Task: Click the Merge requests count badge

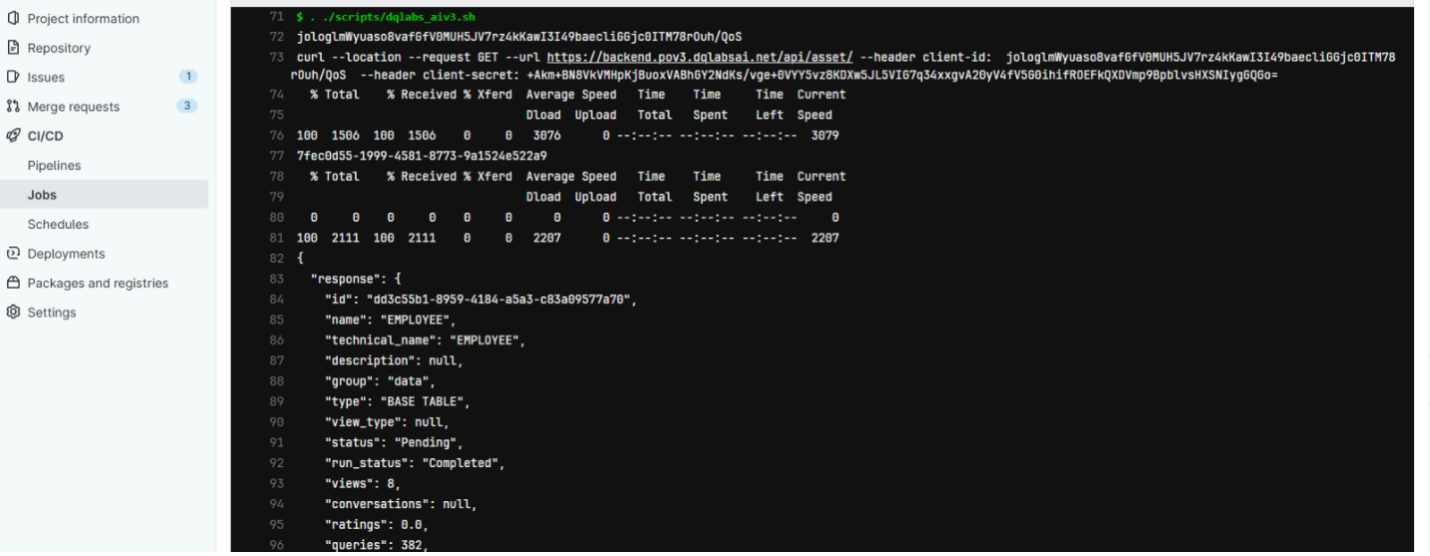Action: [186, 106]
